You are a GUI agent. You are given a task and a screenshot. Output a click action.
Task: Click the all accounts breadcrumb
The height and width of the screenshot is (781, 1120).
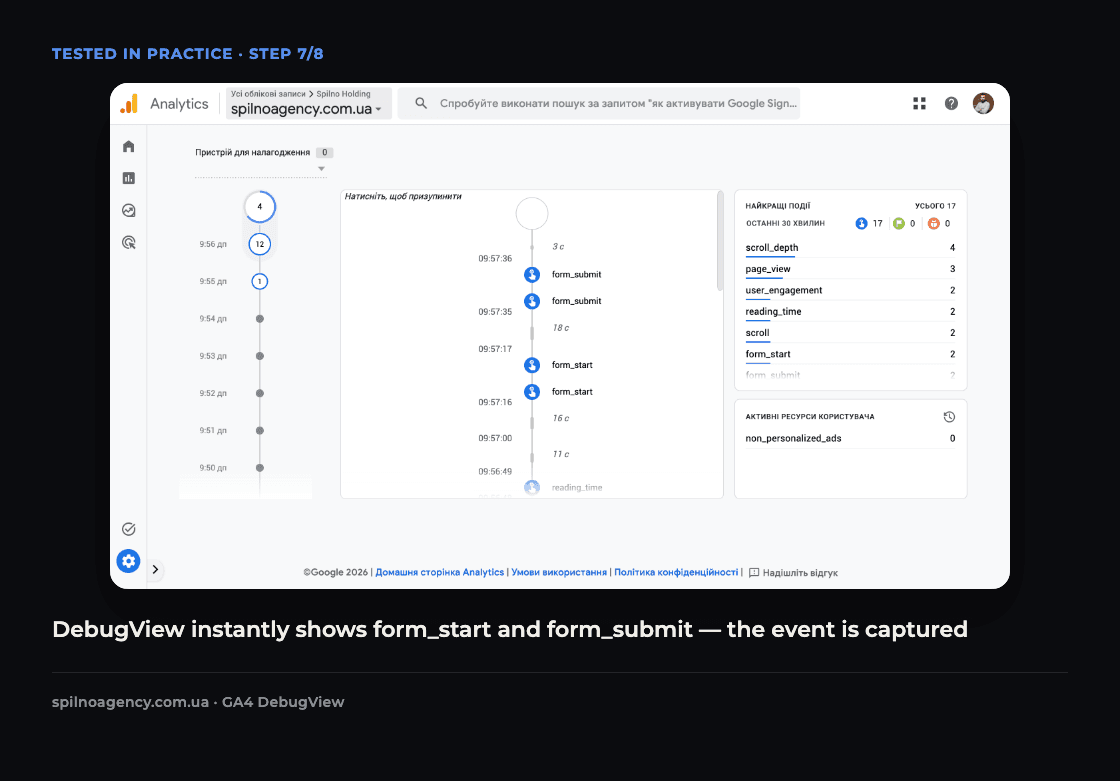point(268,94)
